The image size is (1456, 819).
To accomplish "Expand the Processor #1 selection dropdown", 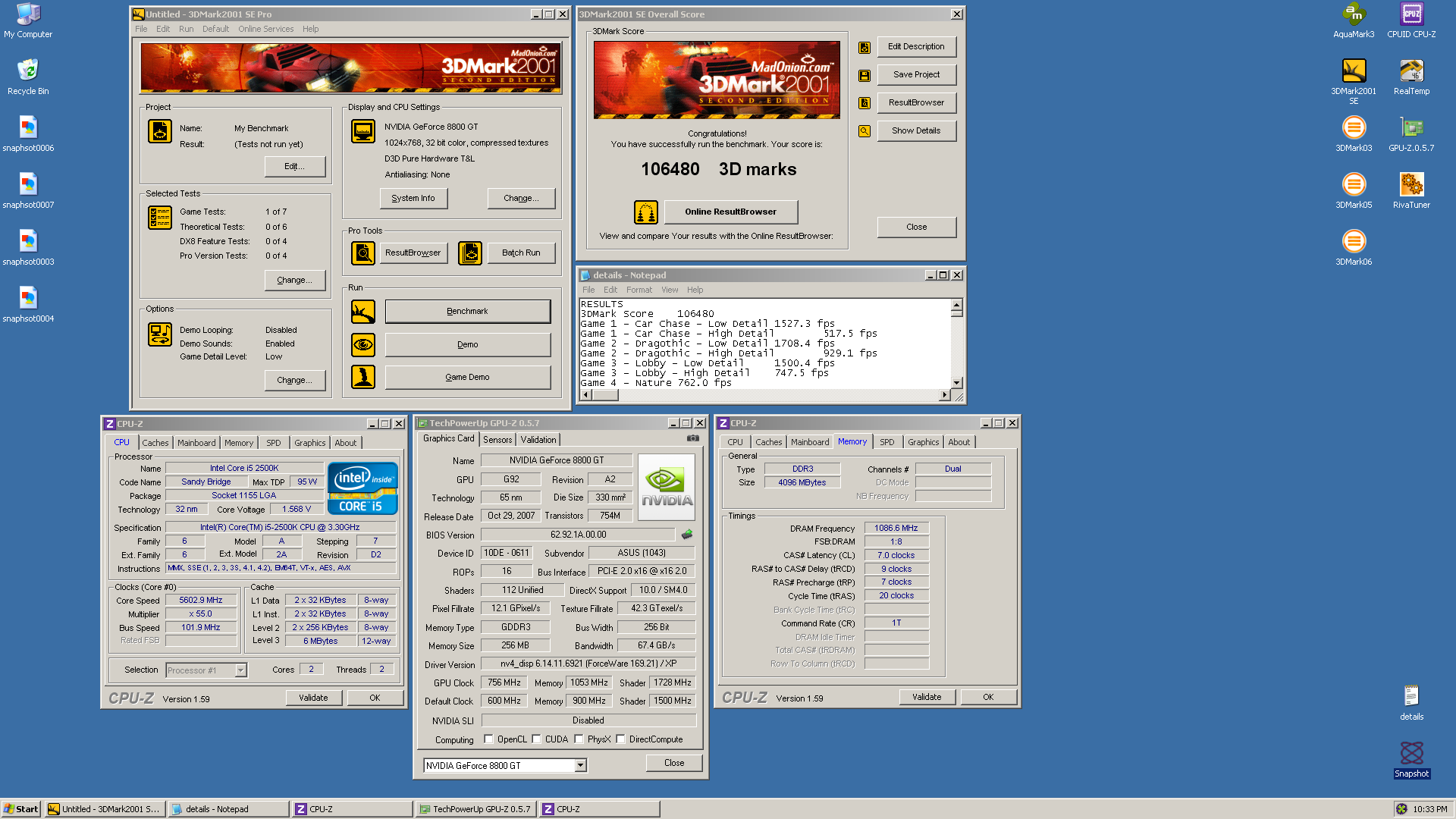I will [x=240, y=670].
